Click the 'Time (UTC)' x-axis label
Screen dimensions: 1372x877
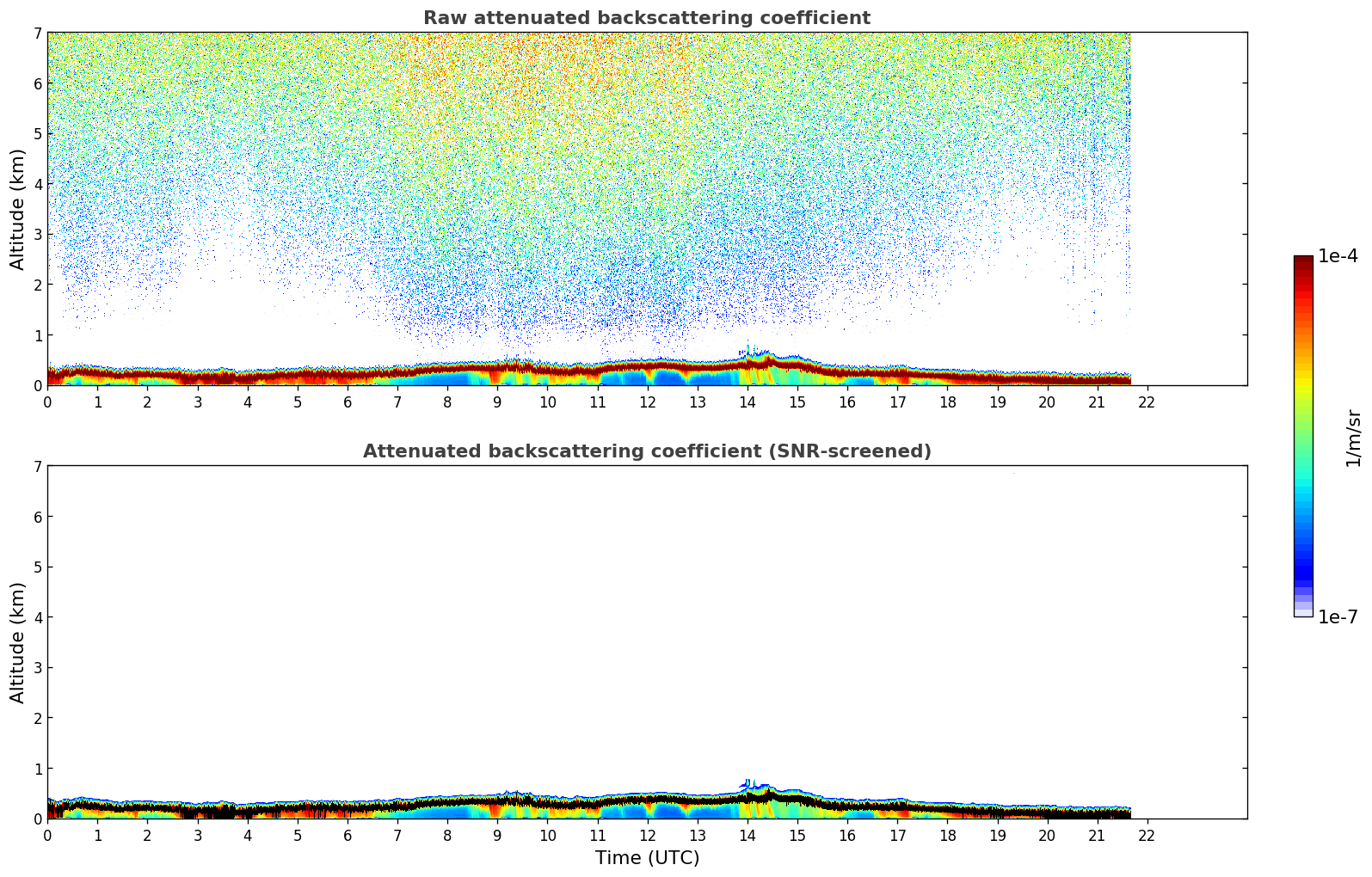[647, 858]
